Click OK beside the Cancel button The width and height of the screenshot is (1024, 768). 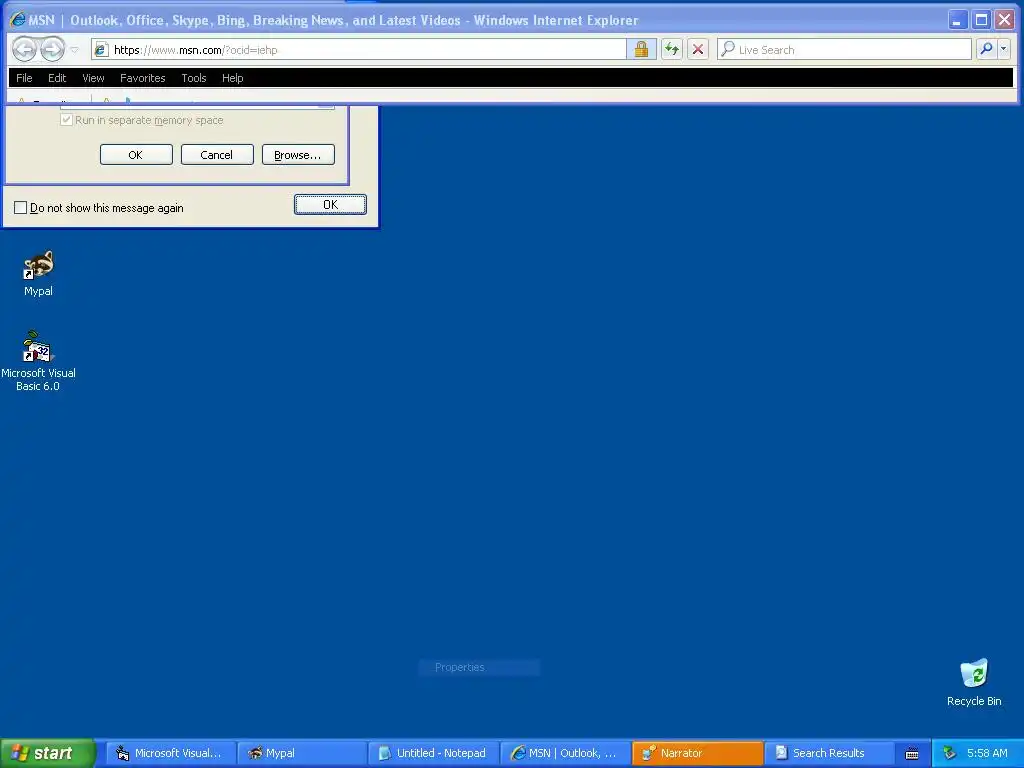[x=136, y=155]
